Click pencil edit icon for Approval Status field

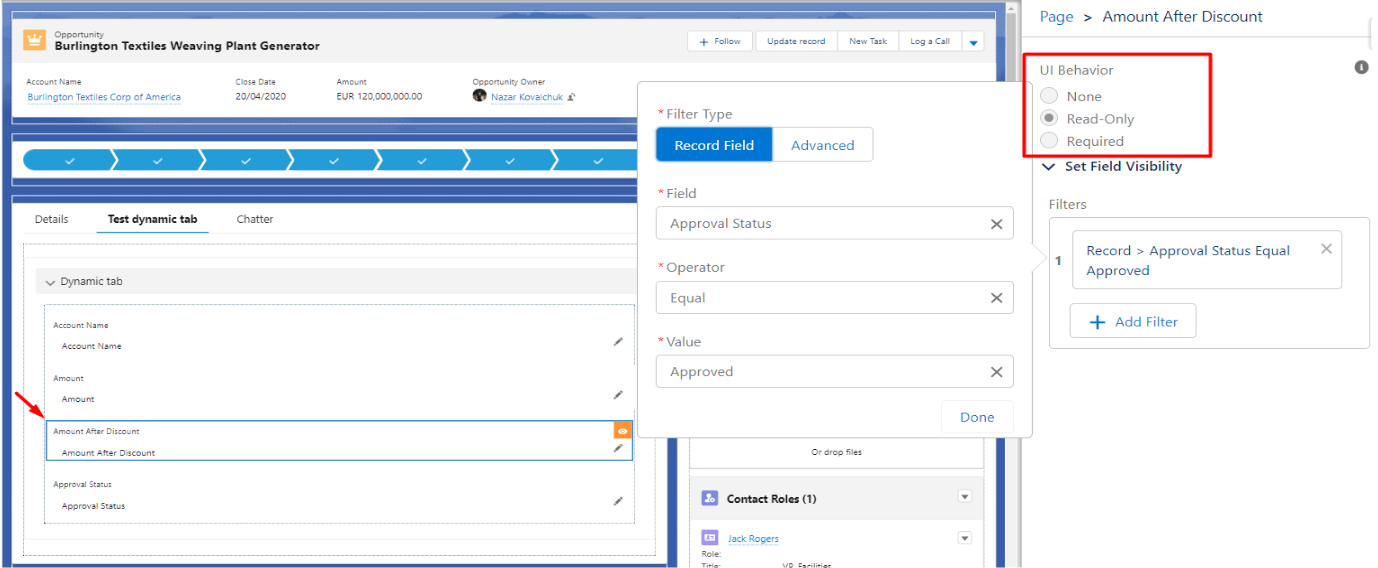pos(618,502)
